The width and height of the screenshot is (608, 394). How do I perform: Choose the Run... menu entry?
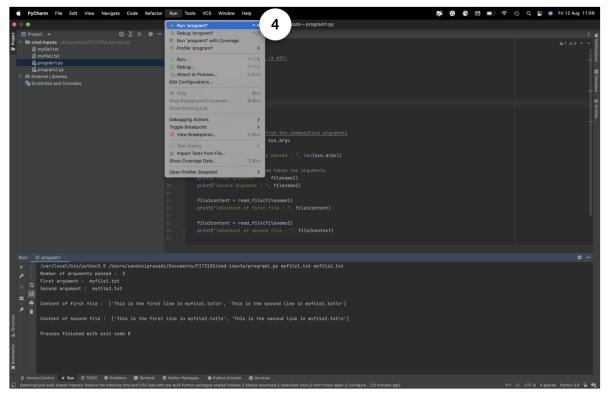(x=215, y=59)
